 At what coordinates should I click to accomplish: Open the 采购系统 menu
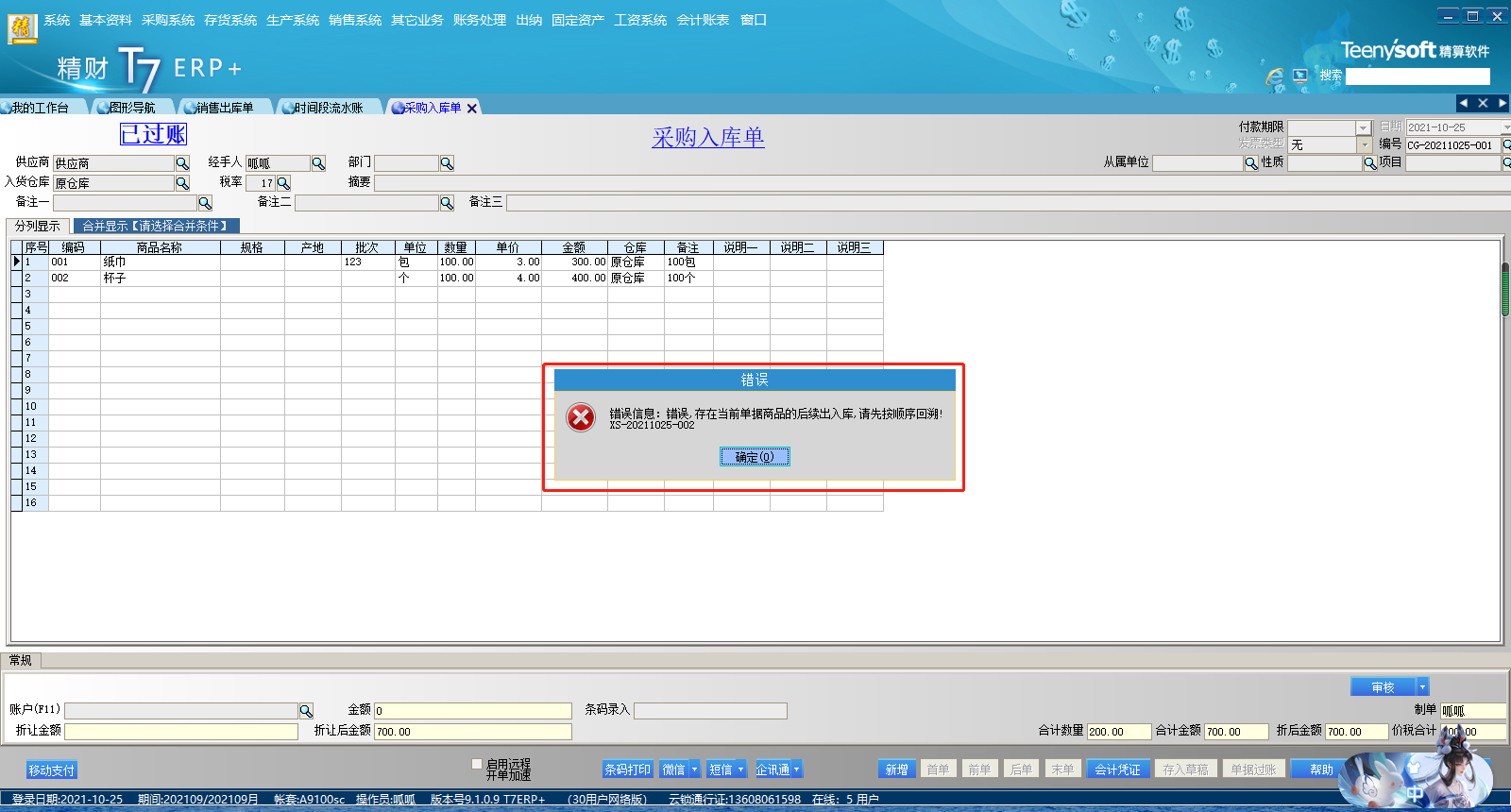pyautogui.click(x=167, y=20)
